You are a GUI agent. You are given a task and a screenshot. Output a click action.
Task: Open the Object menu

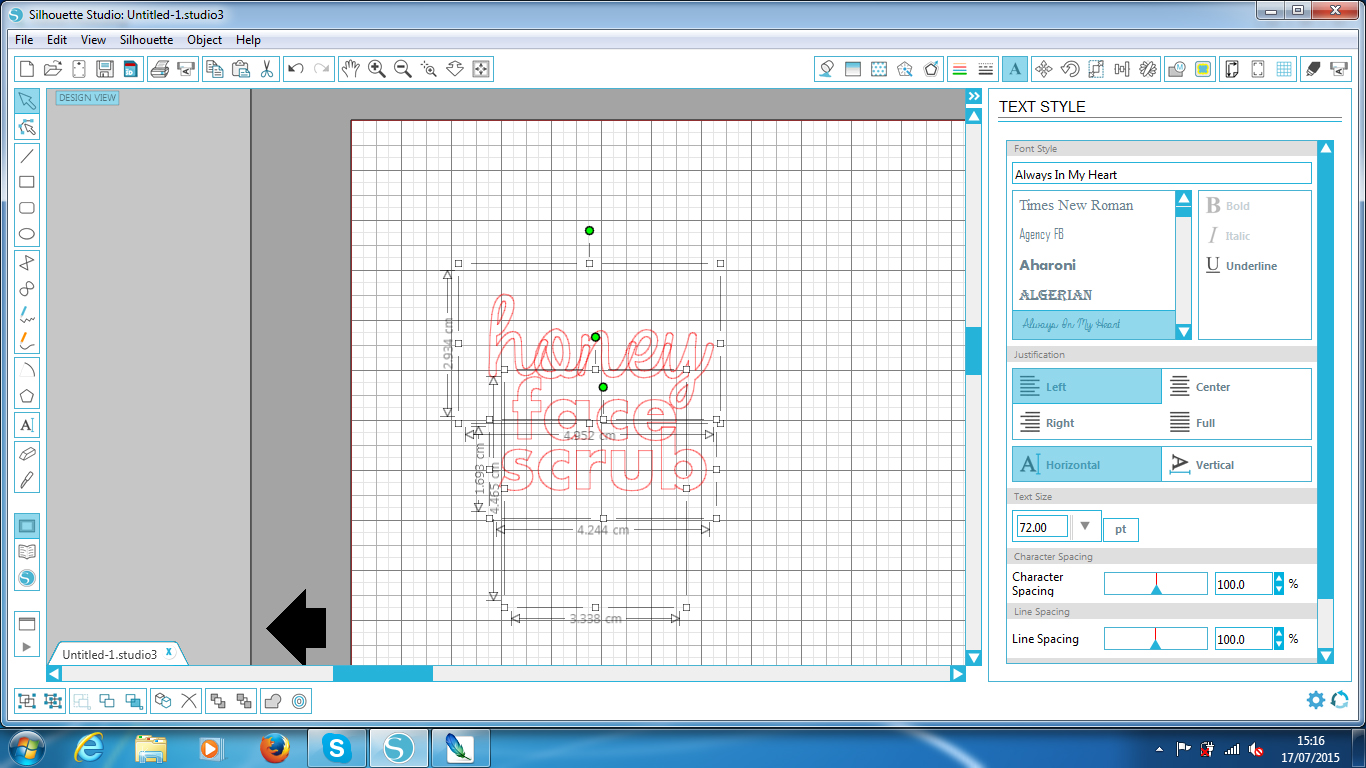click(x=205, y=40)
